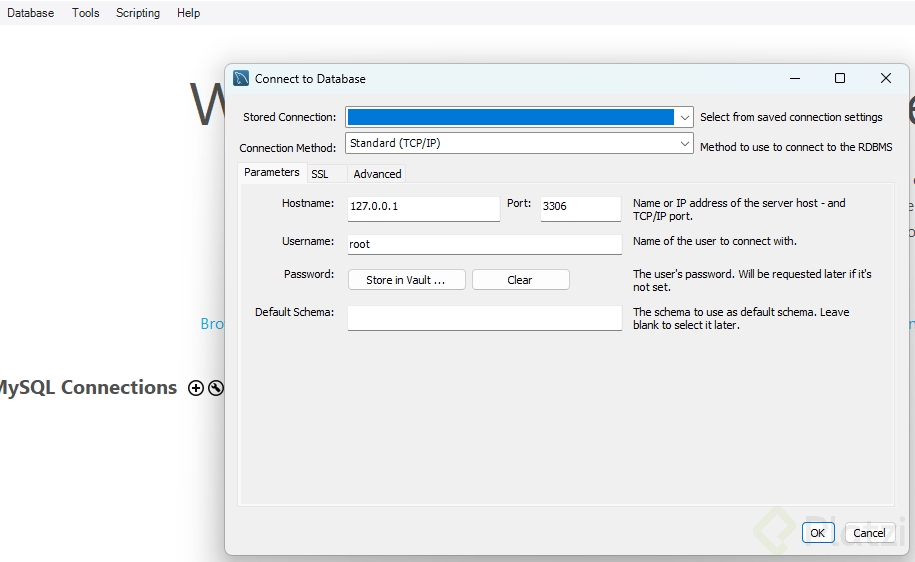The width and height of the screenshot is (915, 562).
Task: Click the Default Schema label
Action: 294,312
